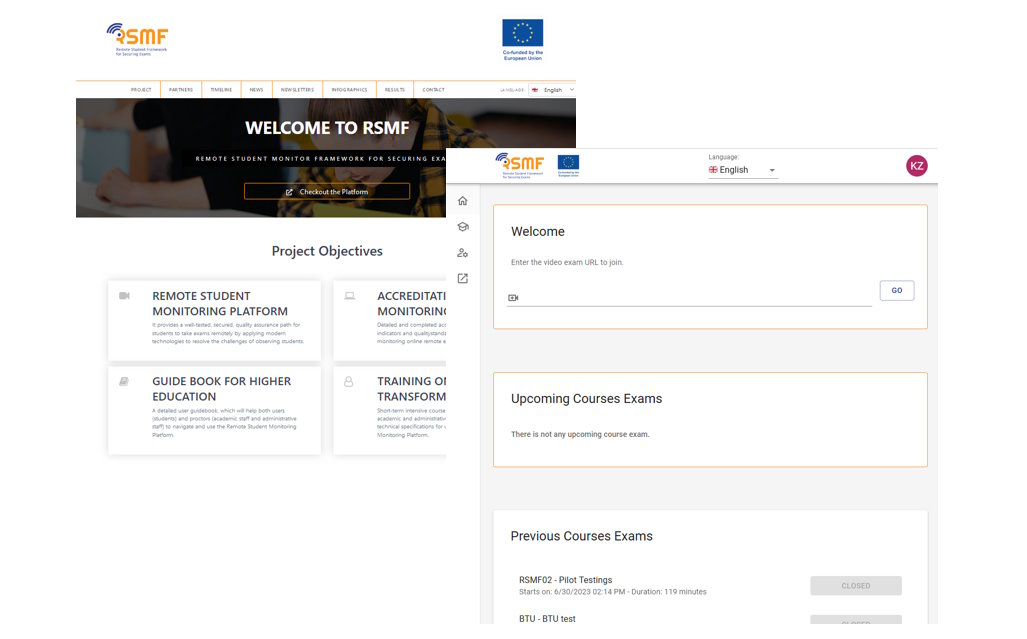Image resolution: width=1027 pixels, height=639 pixels.
Task: Click the lock icon on the Training card
Action: coord(350,381)
